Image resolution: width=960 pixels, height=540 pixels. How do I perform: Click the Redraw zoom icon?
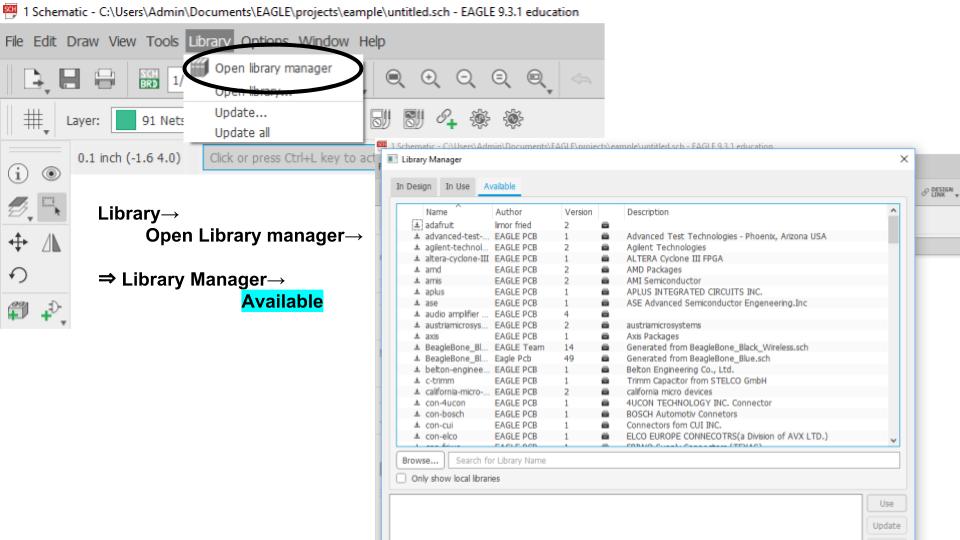(501, 78)
